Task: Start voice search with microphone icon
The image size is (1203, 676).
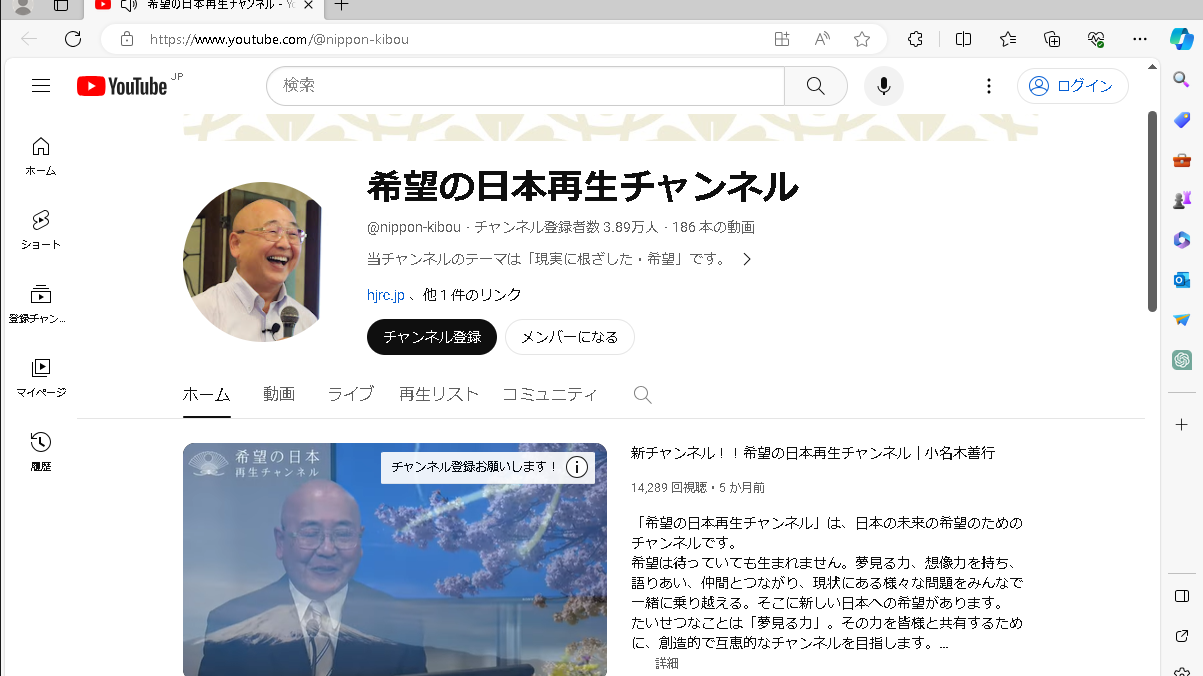Action: 883,86
